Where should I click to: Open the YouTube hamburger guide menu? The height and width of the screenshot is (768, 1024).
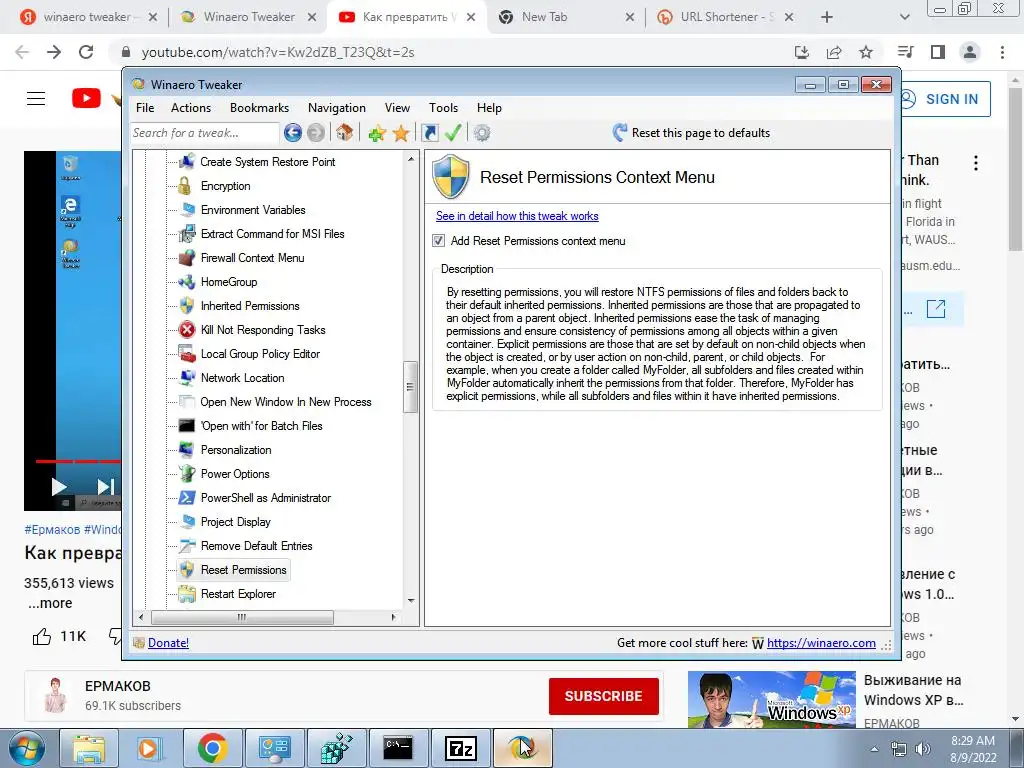(36, 99)
